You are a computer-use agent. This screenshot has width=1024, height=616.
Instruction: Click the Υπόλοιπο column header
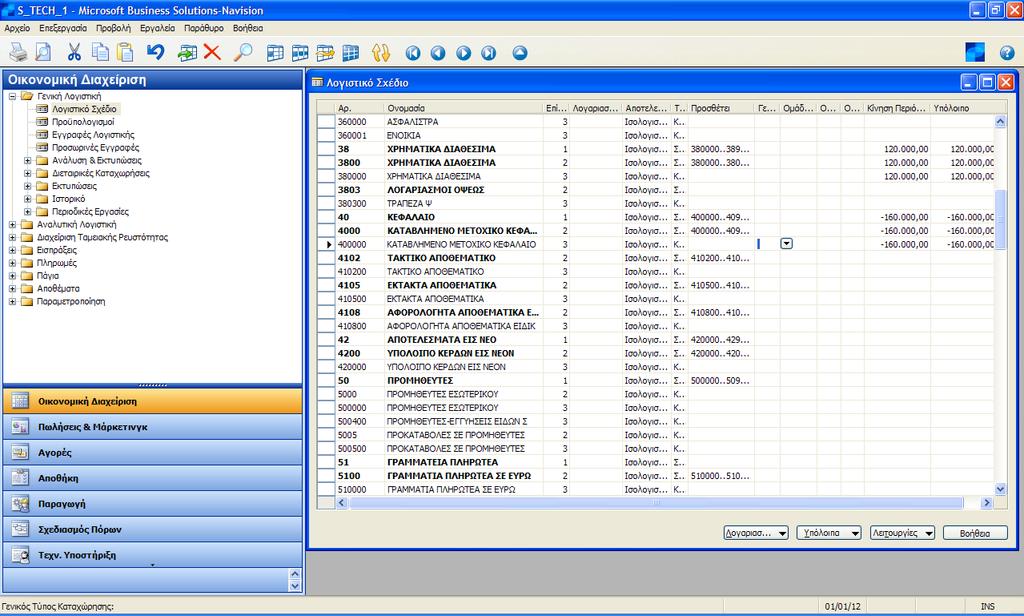tap(963, 108)
